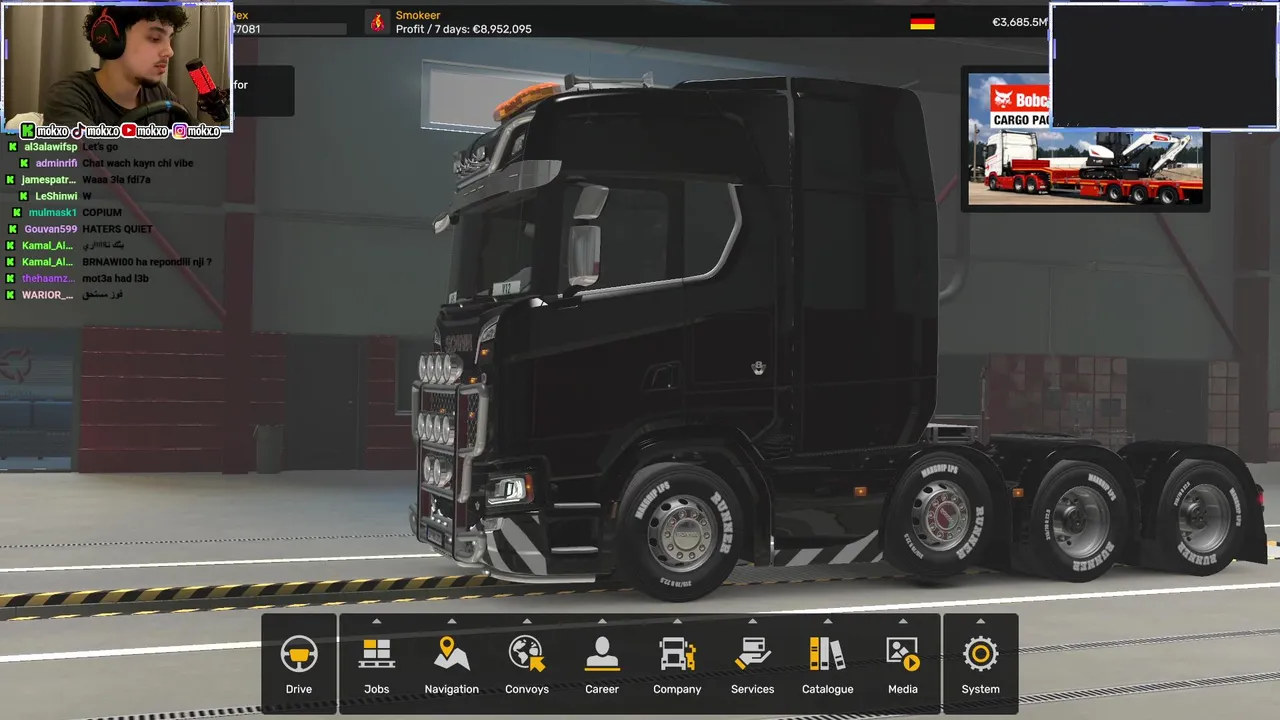
Task: Click the chat username WARIOR_
Action: tap(48, 295)
